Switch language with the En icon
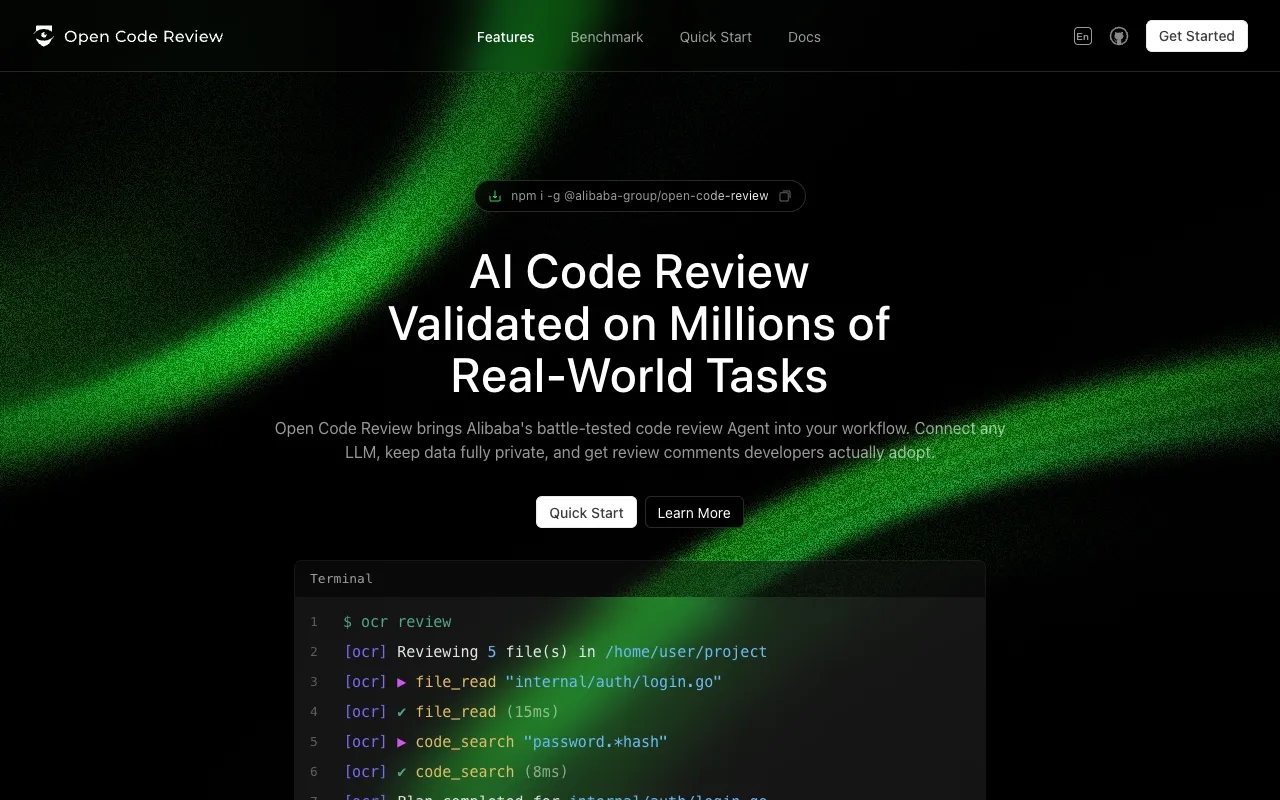Viewport: 1280px width, 800px height. click(x=1083, y=36)
